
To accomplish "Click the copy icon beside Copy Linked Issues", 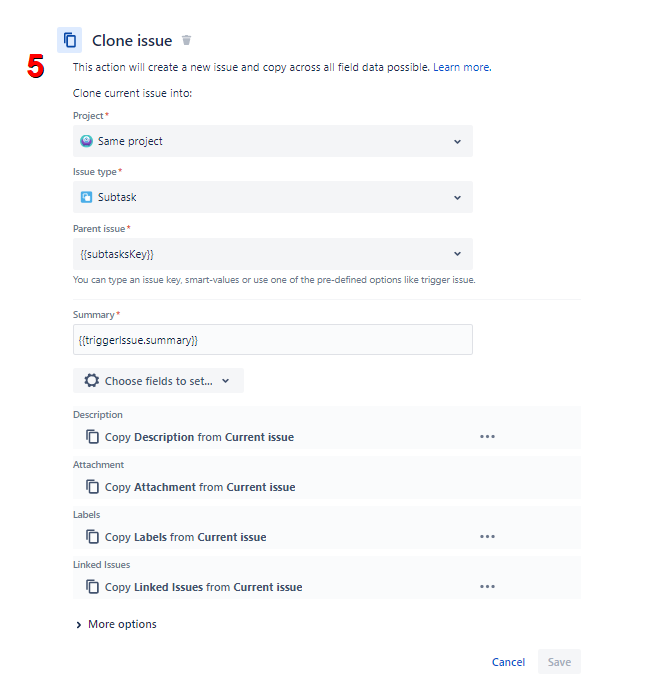I will coord(92,587).
